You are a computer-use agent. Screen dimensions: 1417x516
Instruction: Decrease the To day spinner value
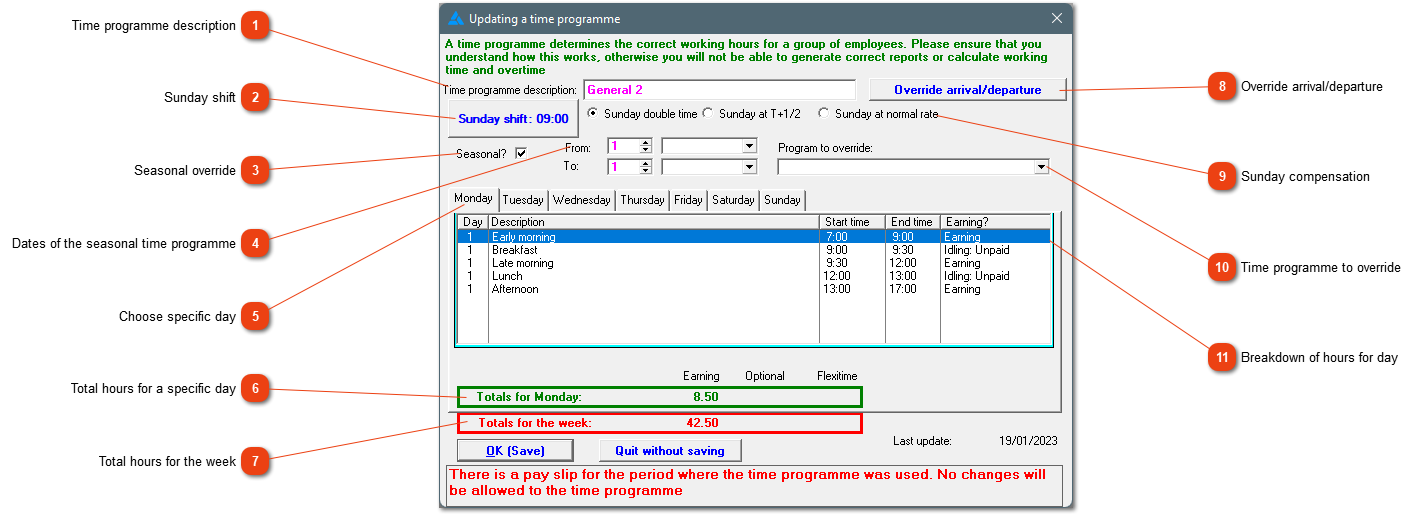[x=646, y=169]
